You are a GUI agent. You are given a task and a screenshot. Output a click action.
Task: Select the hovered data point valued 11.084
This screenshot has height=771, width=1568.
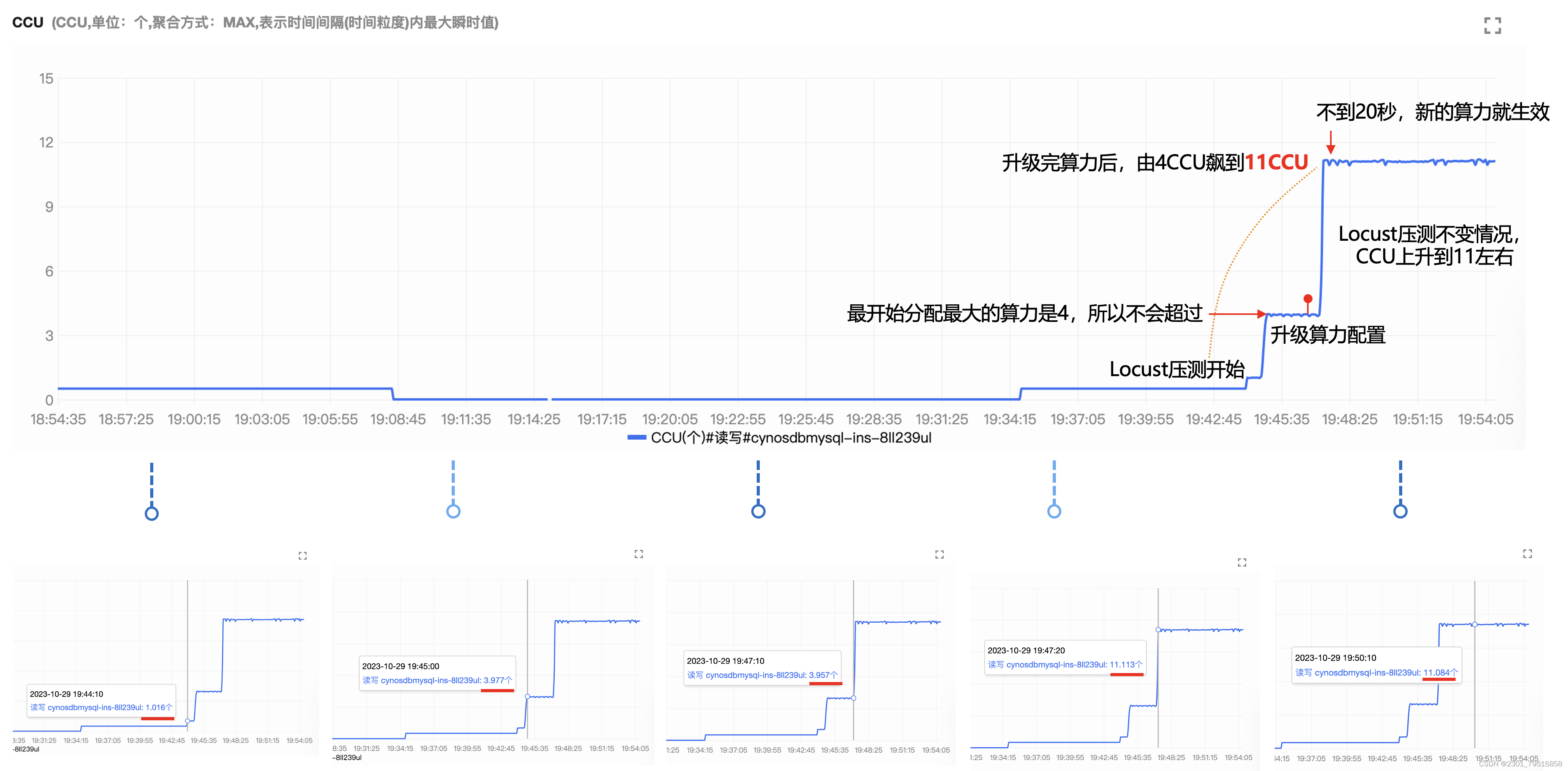click(x=1474, y=624)
